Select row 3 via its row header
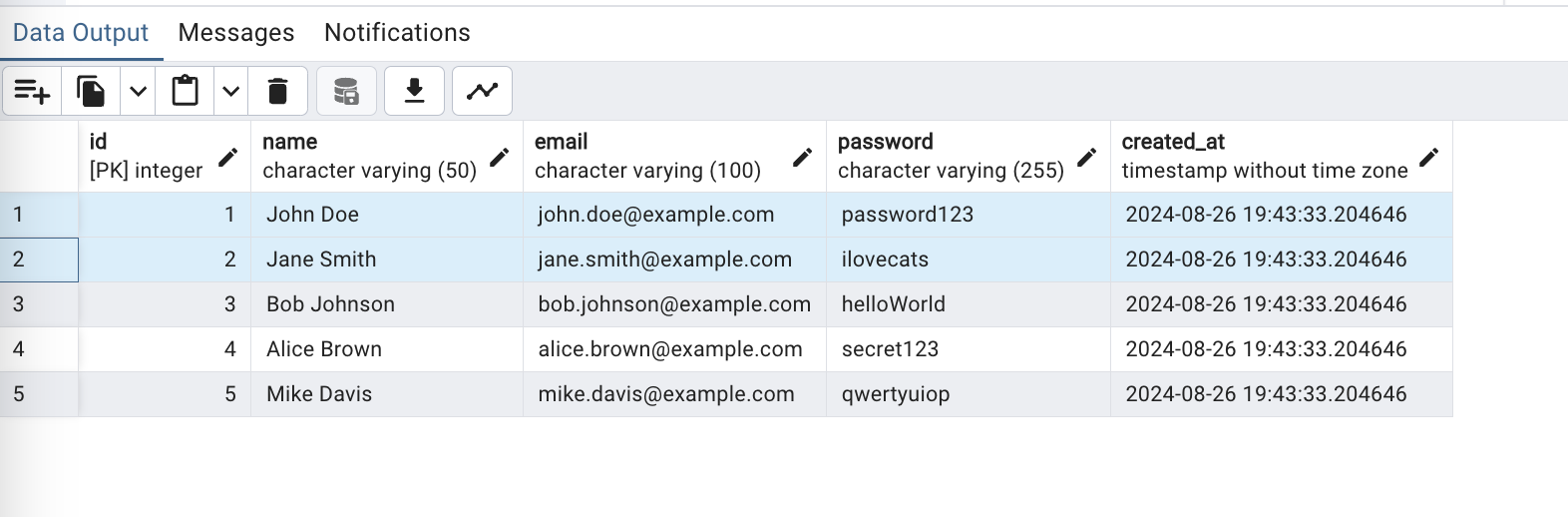1568x517 pixels. (x=39, y=304)
